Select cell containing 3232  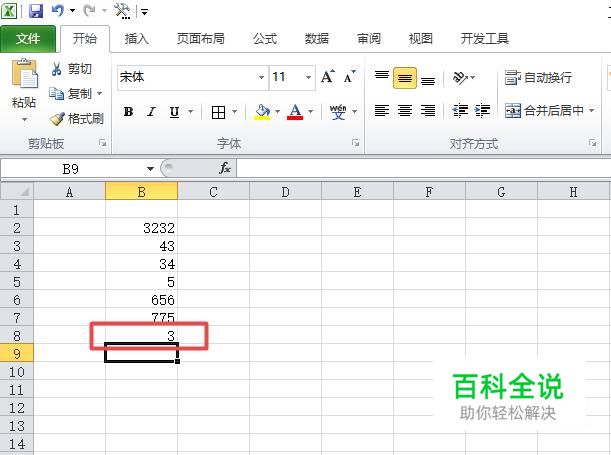point(141,228)
